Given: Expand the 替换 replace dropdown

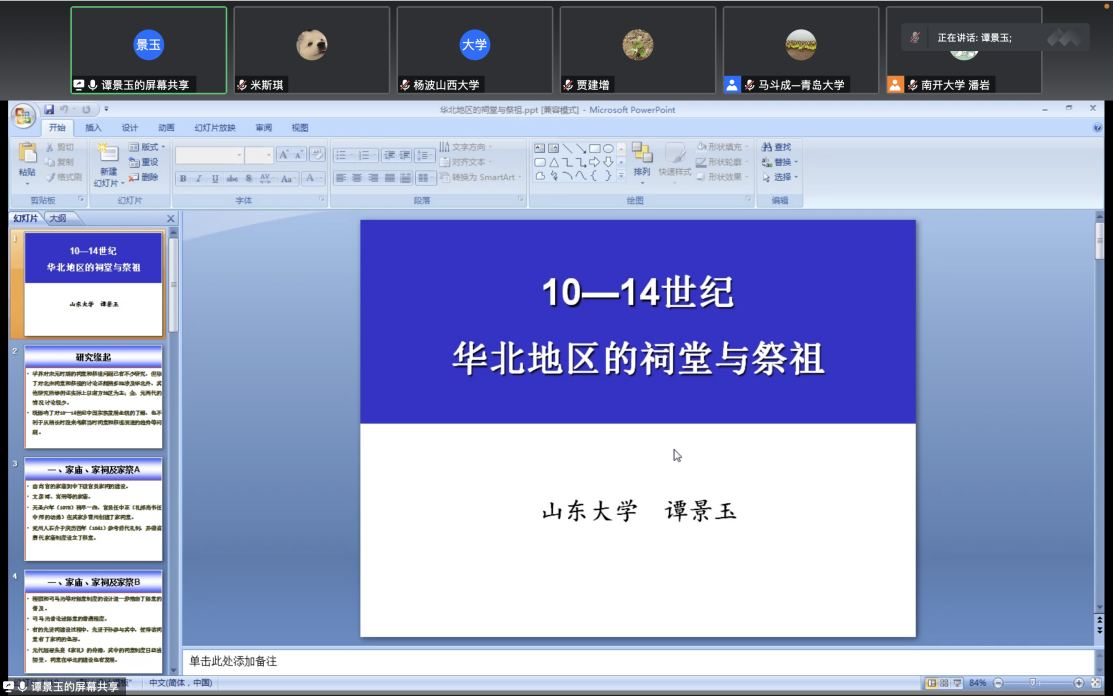Looking at the screenshot, I should 796,162.
